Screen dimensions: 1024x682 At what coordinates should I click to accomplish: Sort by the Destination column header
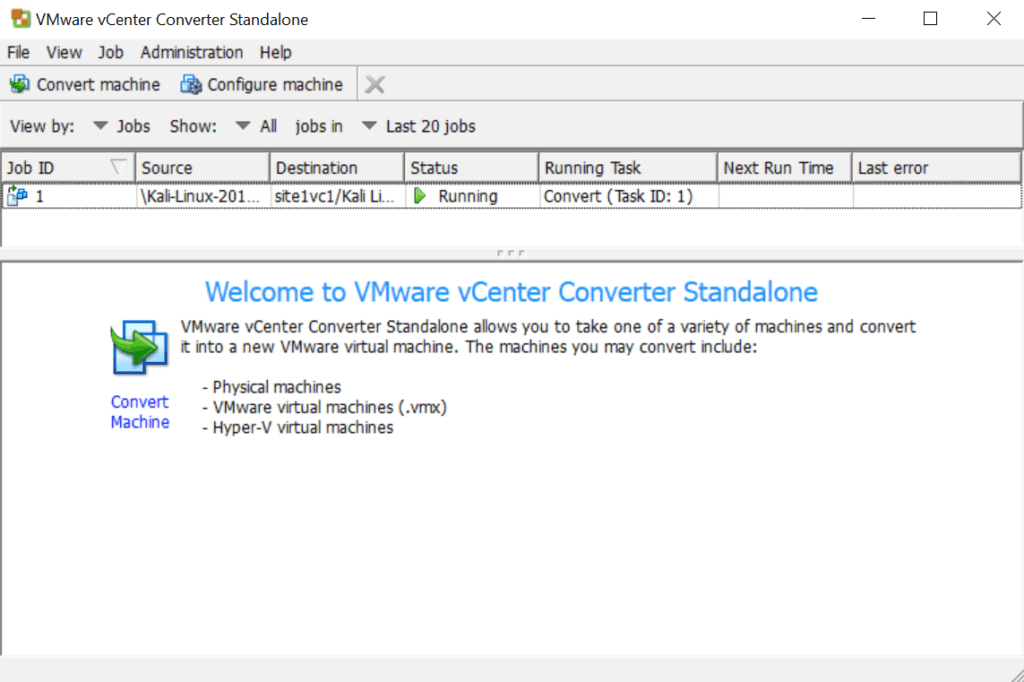(337, 167)
